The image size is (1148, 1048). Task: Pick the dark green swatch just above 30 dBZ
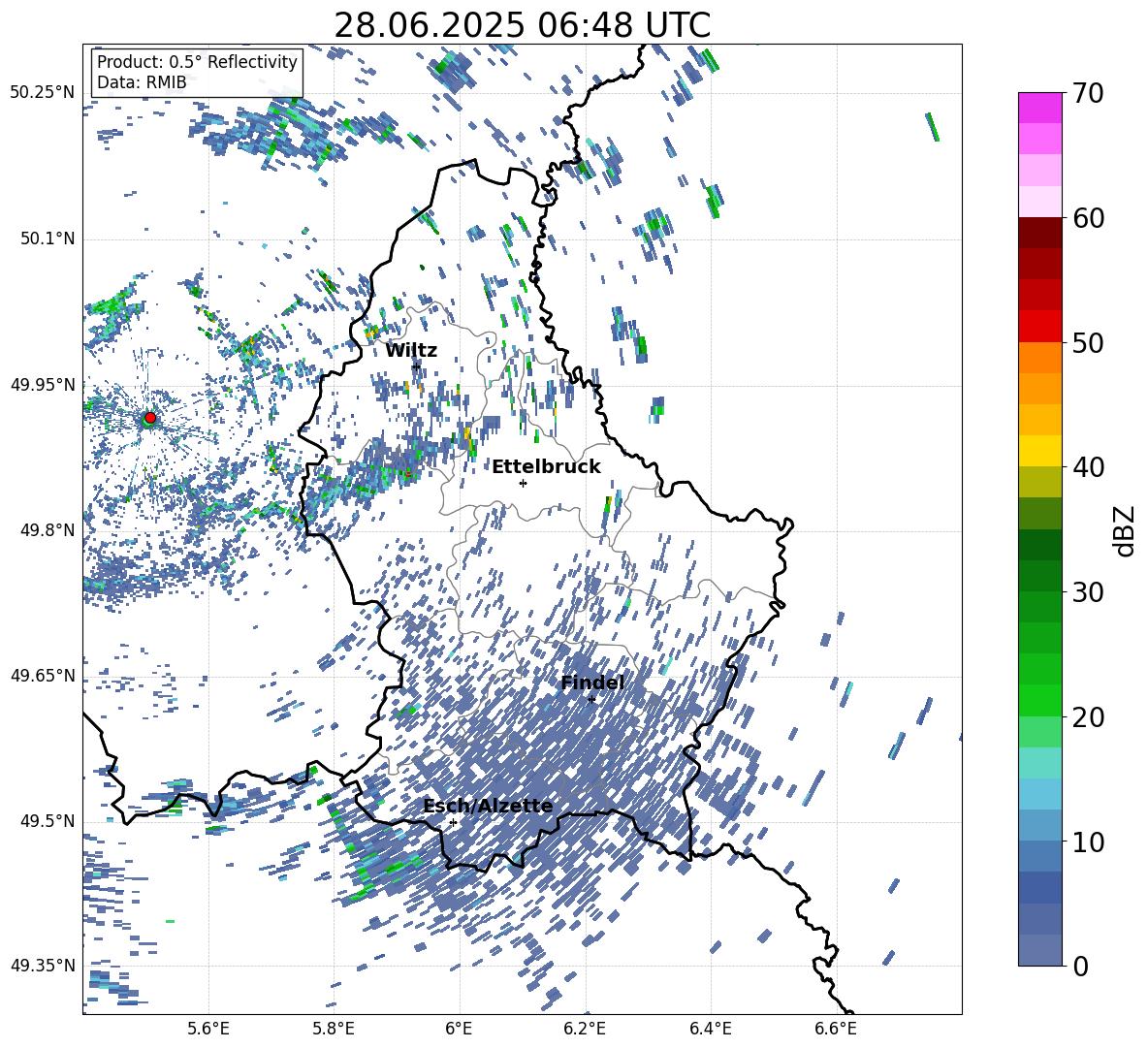point(1039,576)
